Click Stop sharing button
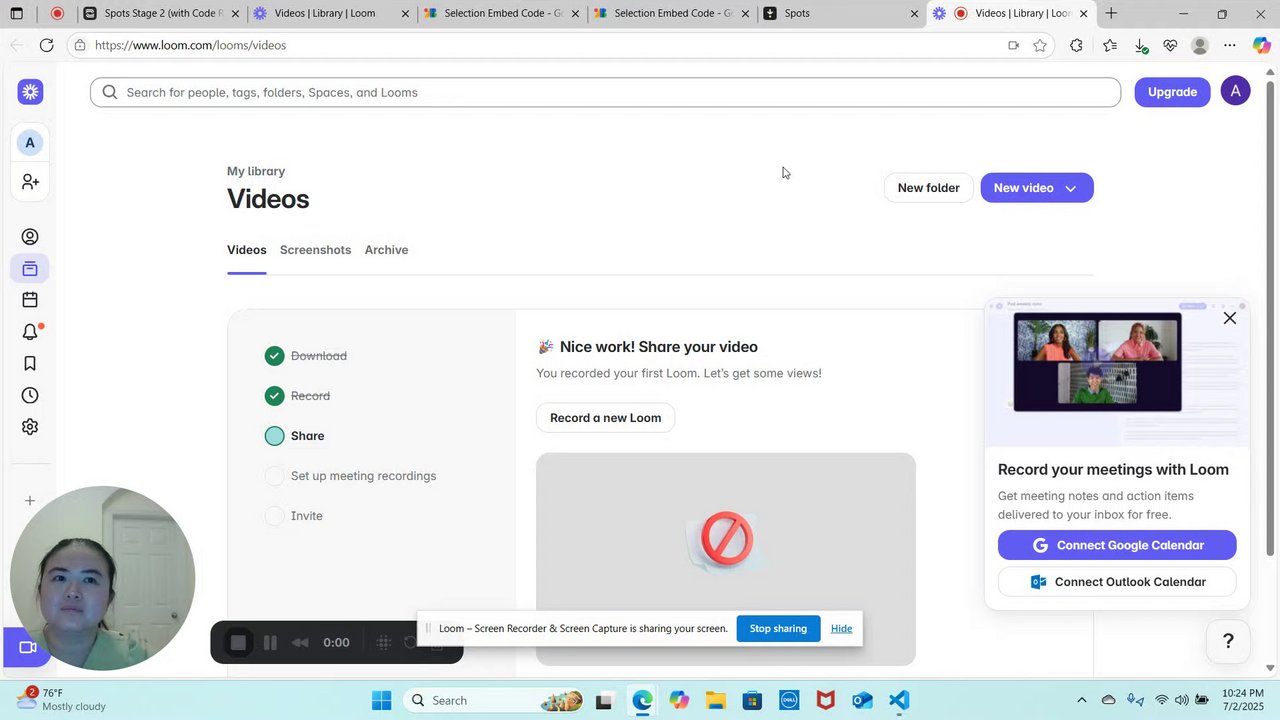 coord(778,628)
